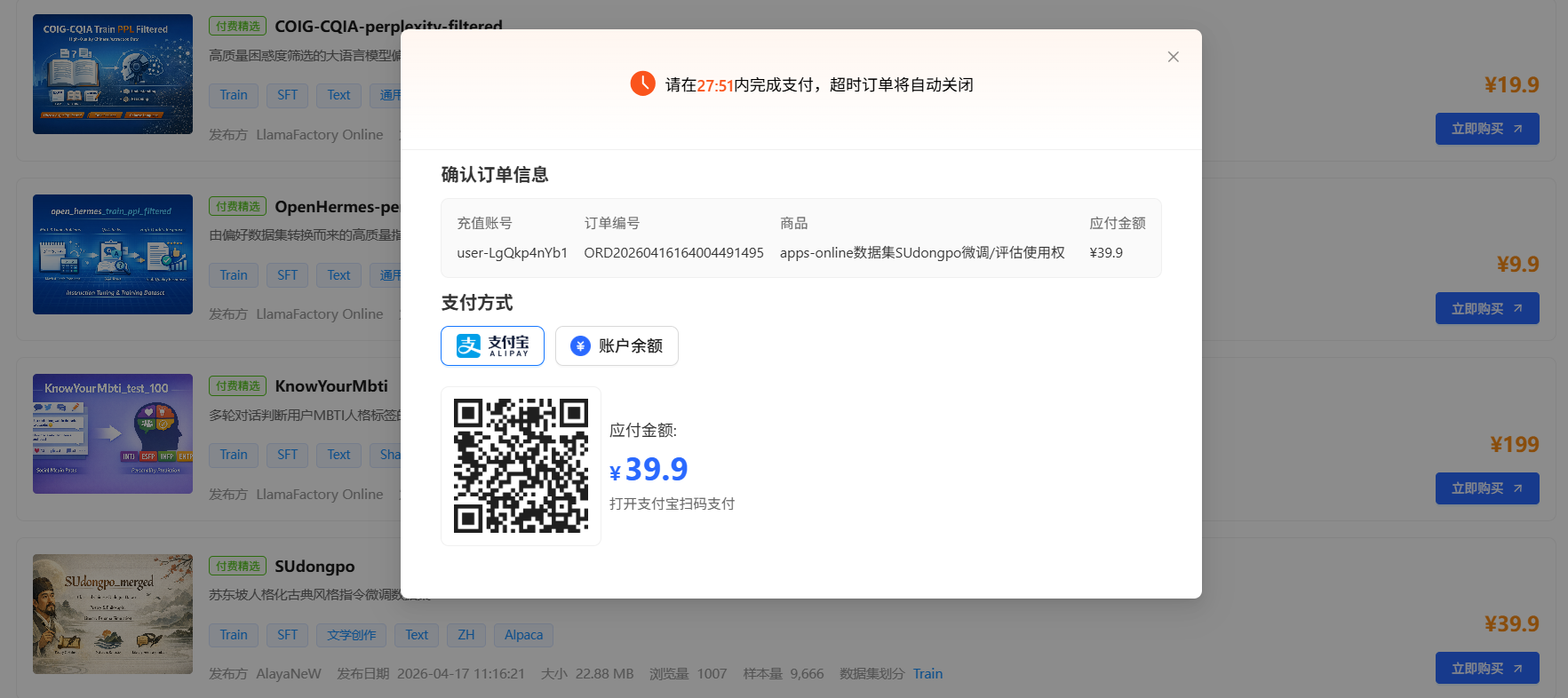This screenshot has width=1568, height=698.
Task: Buy the KnowYourMbti dataset for ¥199
Action: (x=1486, y=488)
